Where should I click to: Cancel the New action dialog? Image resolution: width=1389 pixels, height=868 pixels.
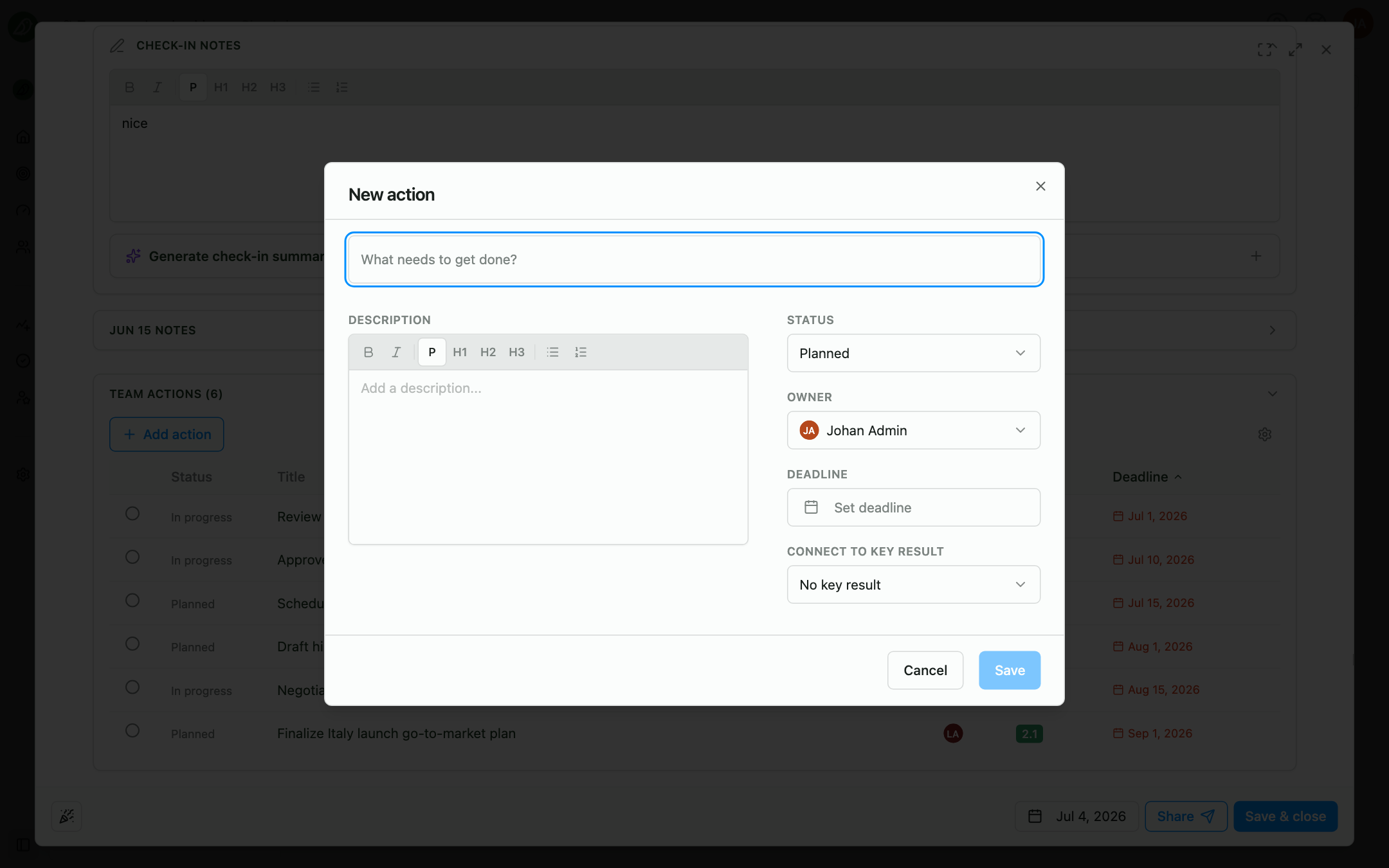(925, 671)
